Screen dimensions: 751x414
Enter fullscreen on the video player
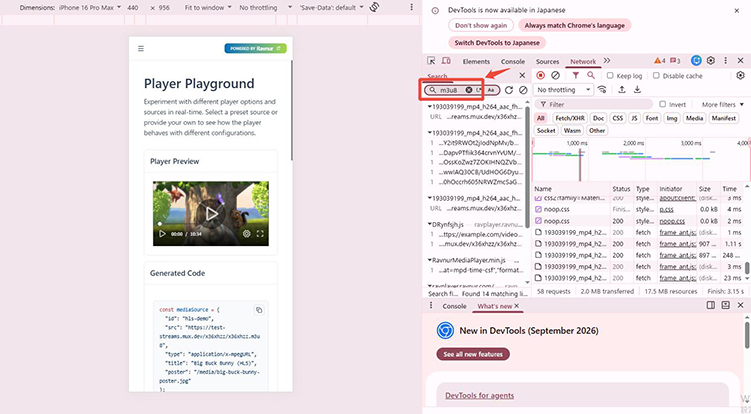coord(260,234)
